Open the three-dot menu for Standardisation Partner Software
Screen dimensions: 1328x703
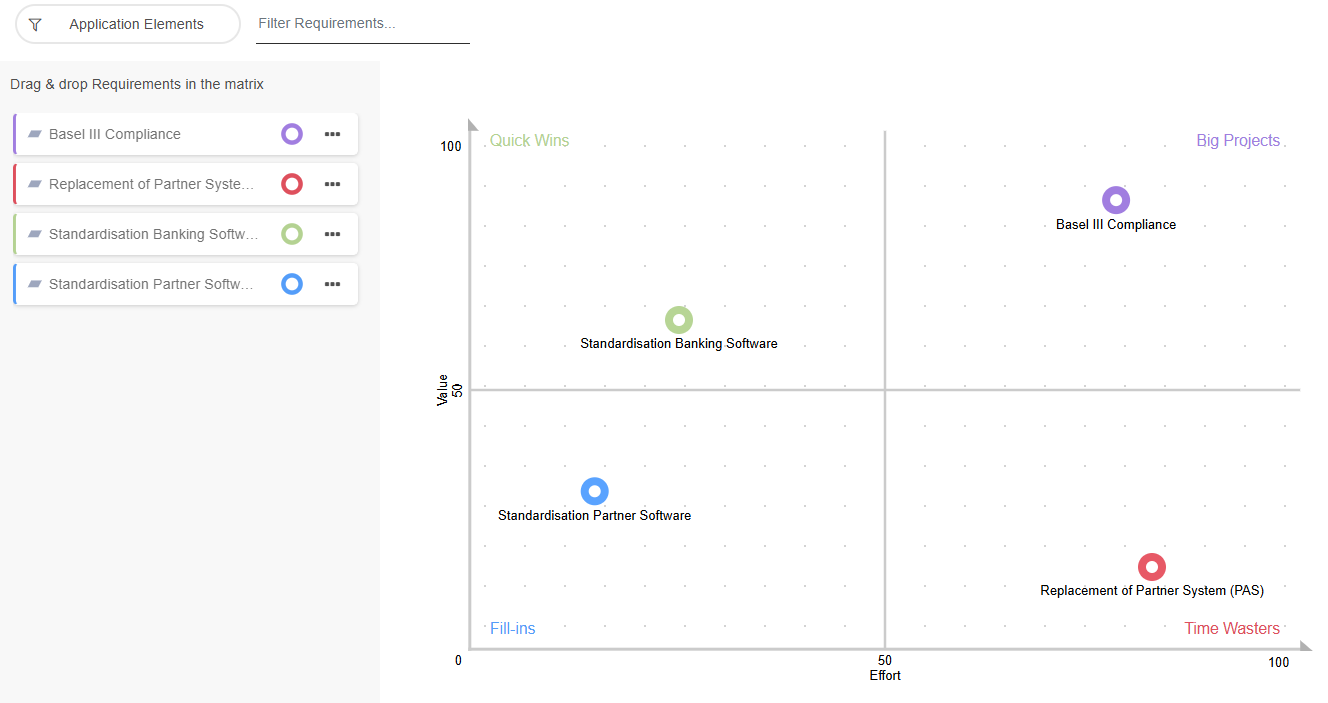333,284
